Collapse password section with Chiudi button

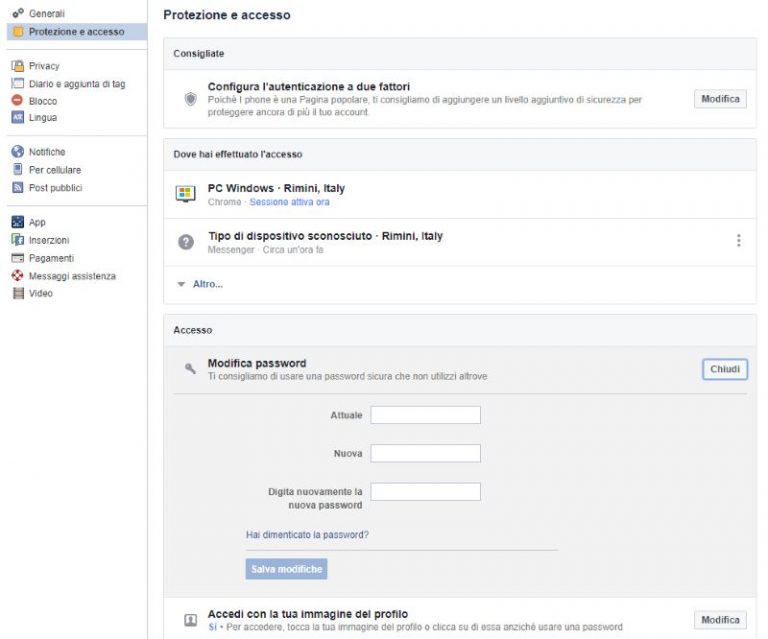(x=724, y=369)
